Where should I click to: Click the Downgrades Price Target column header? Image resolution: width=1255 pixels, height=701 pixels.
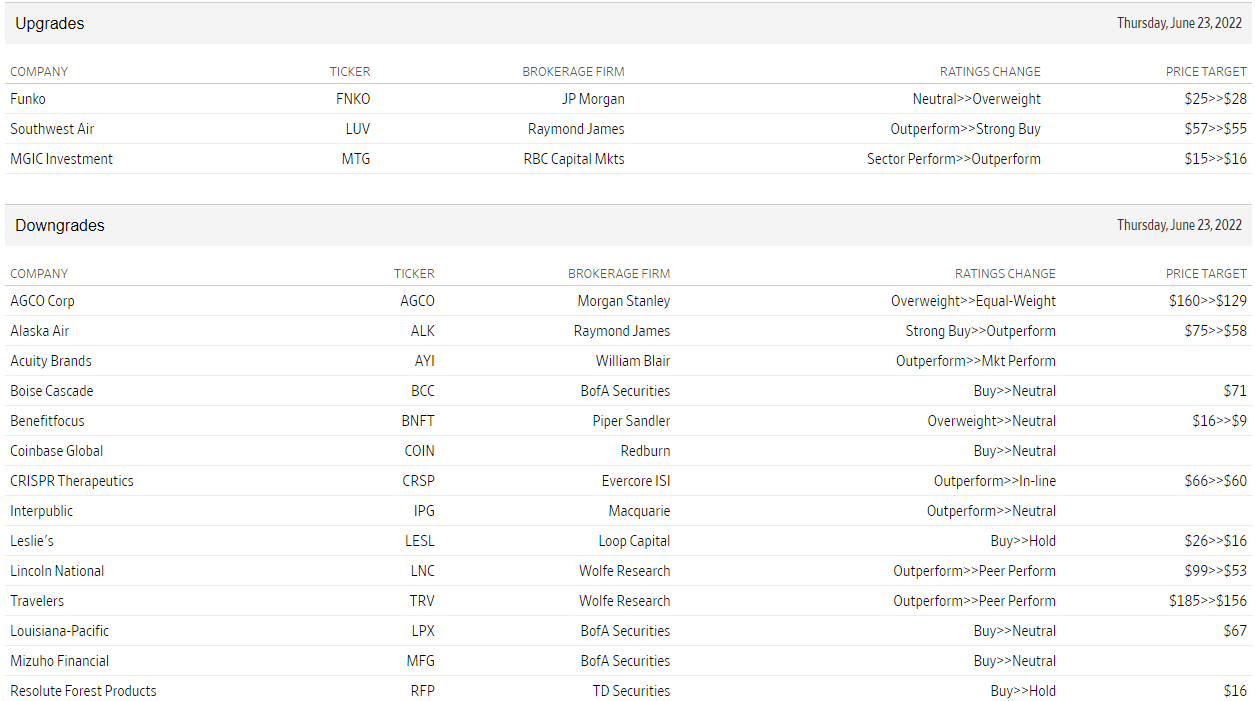(x=1206, y=274)
